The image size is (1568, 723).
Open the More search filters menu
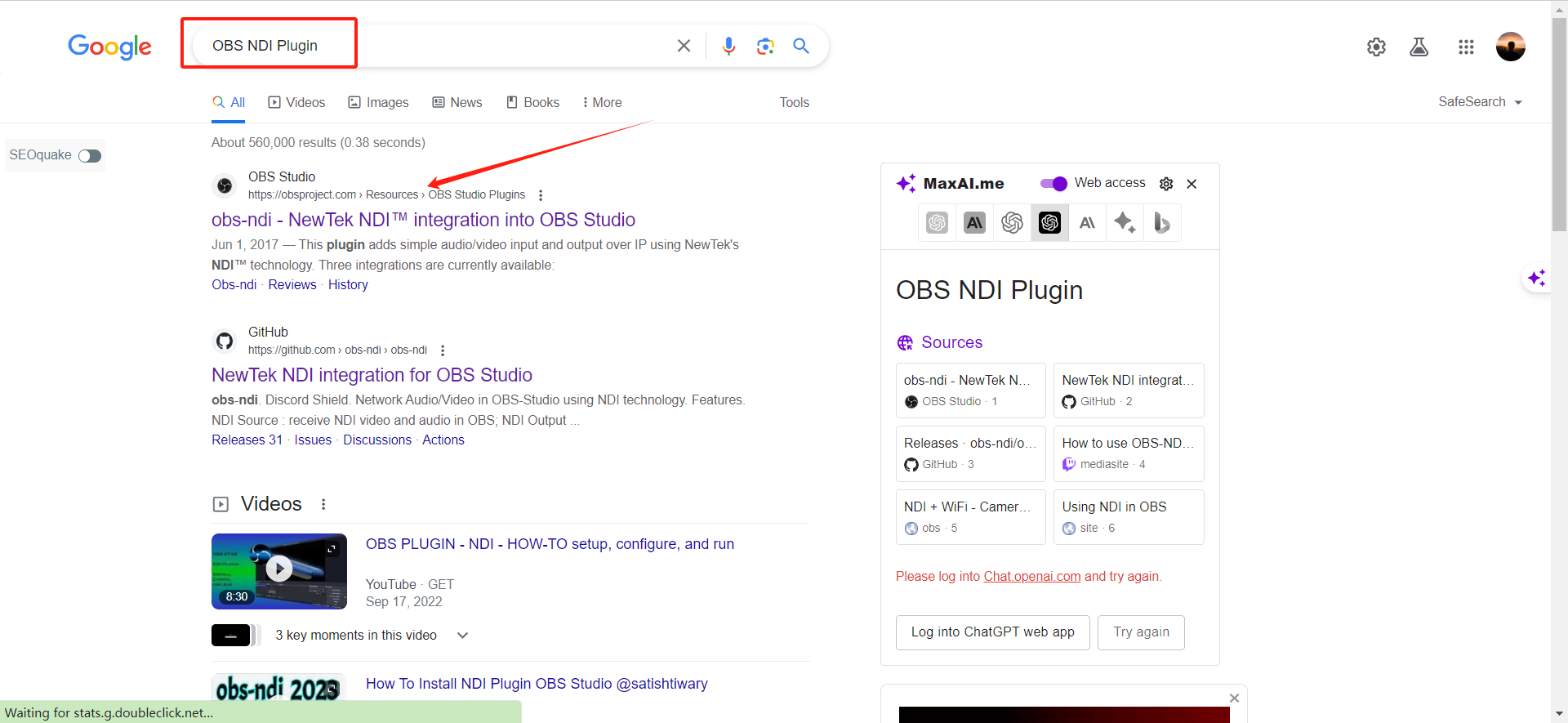click(x=602, y=102)
